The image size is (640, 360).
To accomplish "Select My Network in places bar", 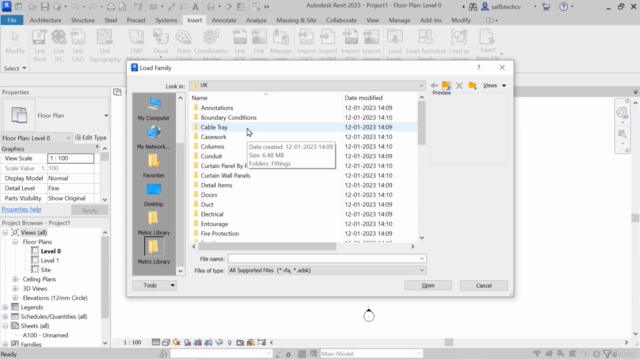I will click(x=153, y=137).
